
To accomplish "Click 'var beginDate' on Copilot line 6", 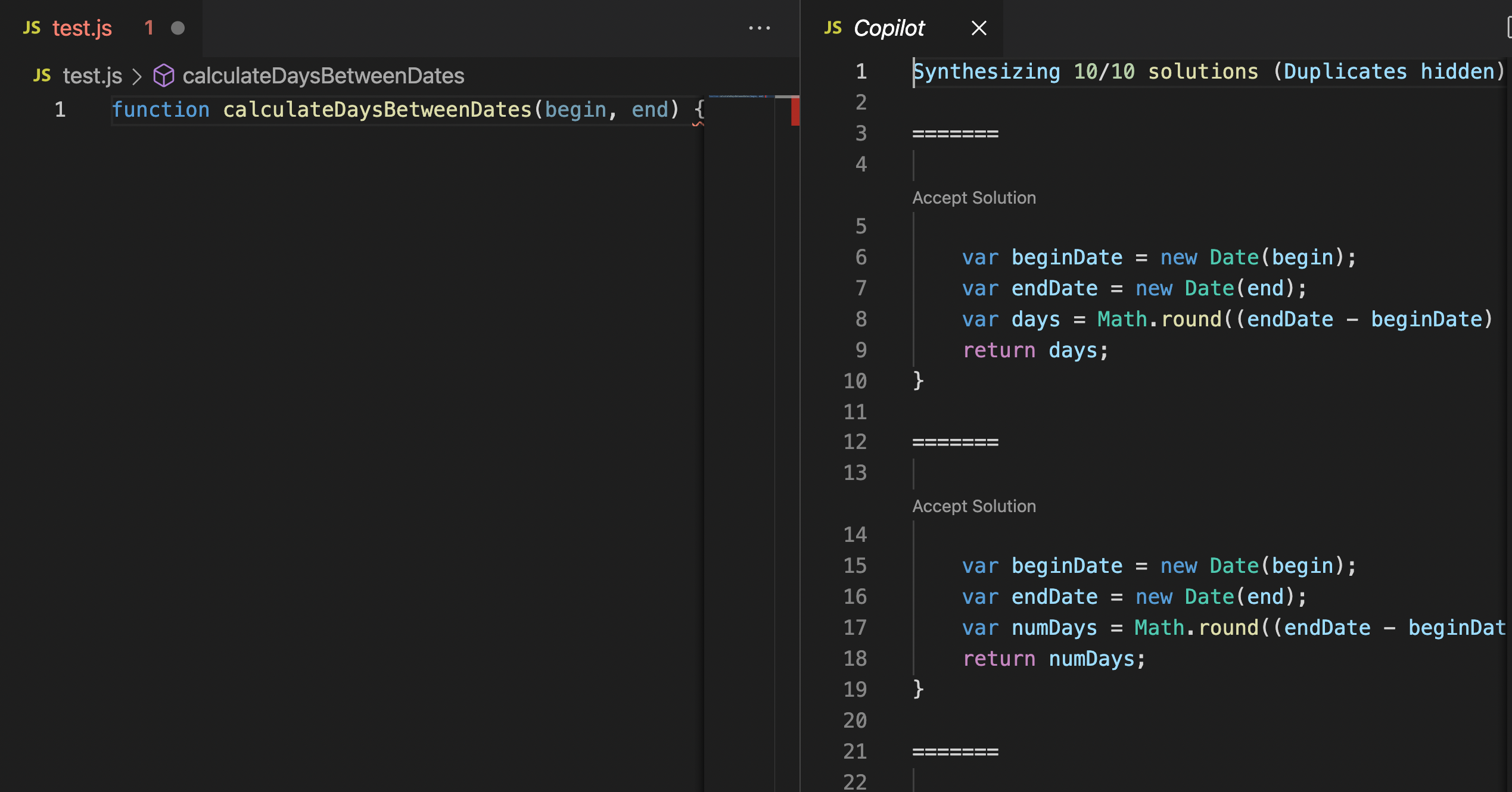I will click(1043, 257).
